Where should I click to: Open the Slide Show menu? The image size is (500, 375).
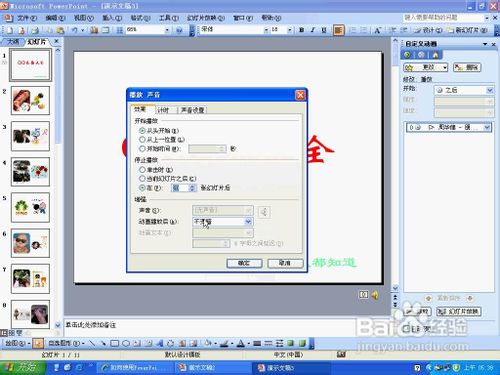coord(206,18)
